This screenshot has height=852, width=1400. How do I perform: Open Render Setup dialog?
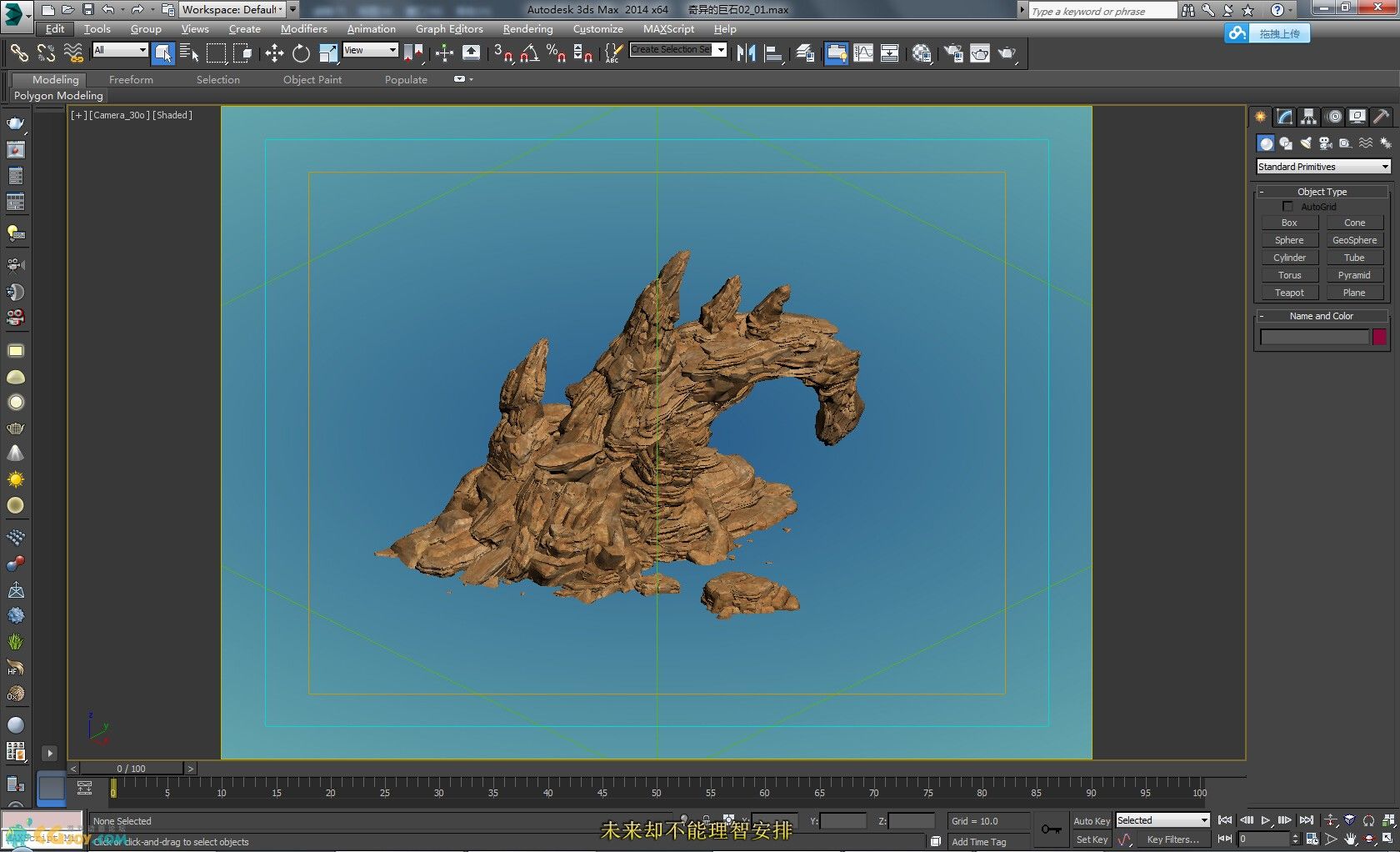coord(953,53)
